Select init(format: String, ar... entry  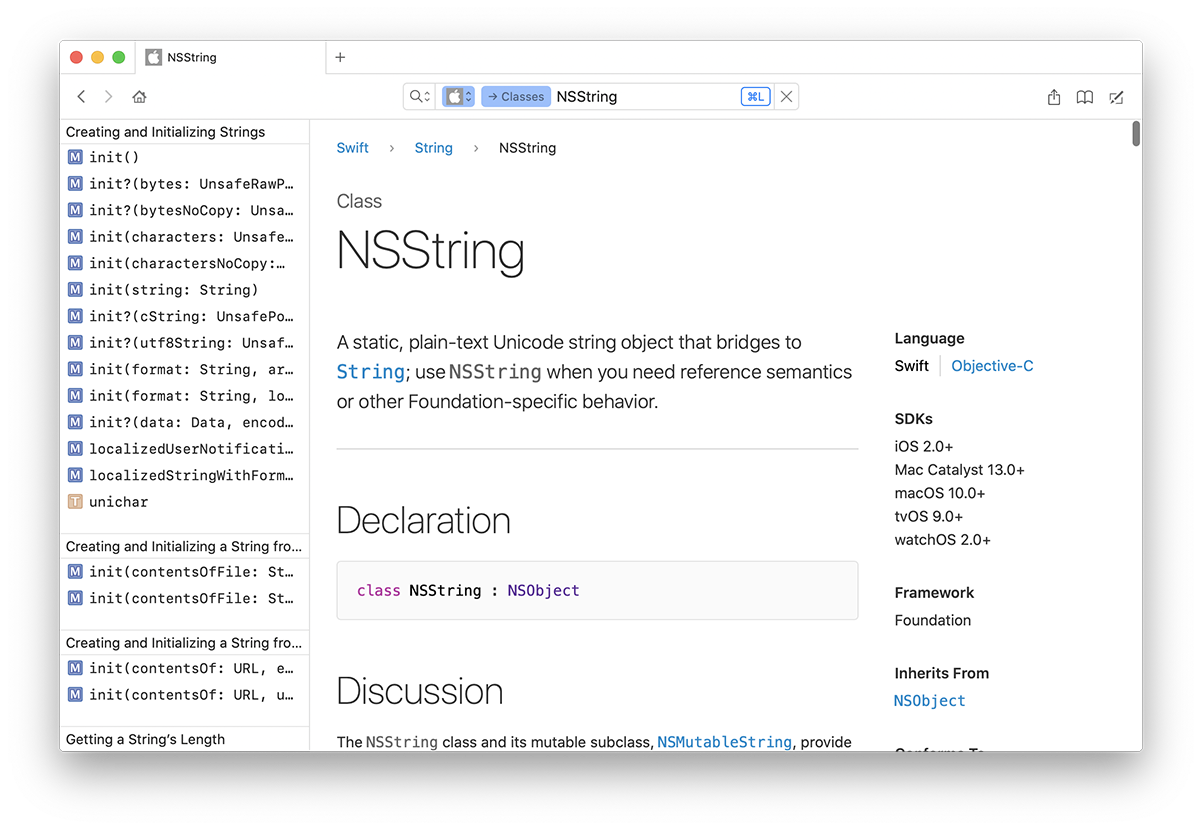185,369
